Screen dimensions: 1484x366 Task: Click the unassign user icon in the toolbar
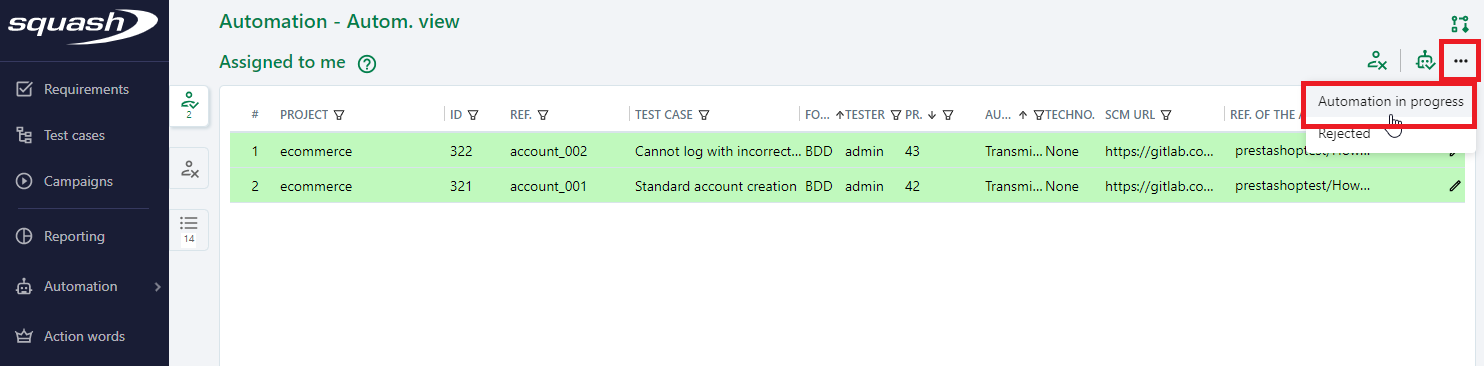pyautogui.click(x=1377, y=61)
